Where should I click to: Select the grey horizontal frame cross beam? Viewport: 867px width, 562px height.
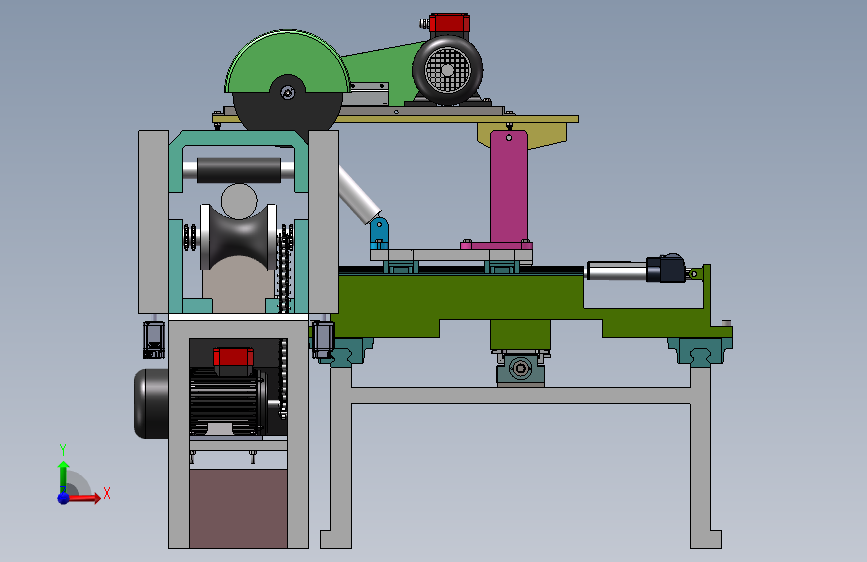click(x=520, y=395)
